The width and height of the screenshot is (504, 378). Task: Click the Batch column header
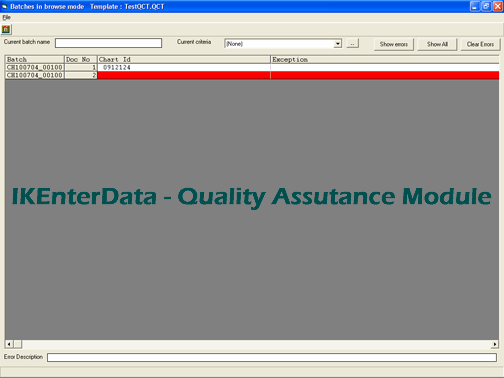(x=35, y=59)
